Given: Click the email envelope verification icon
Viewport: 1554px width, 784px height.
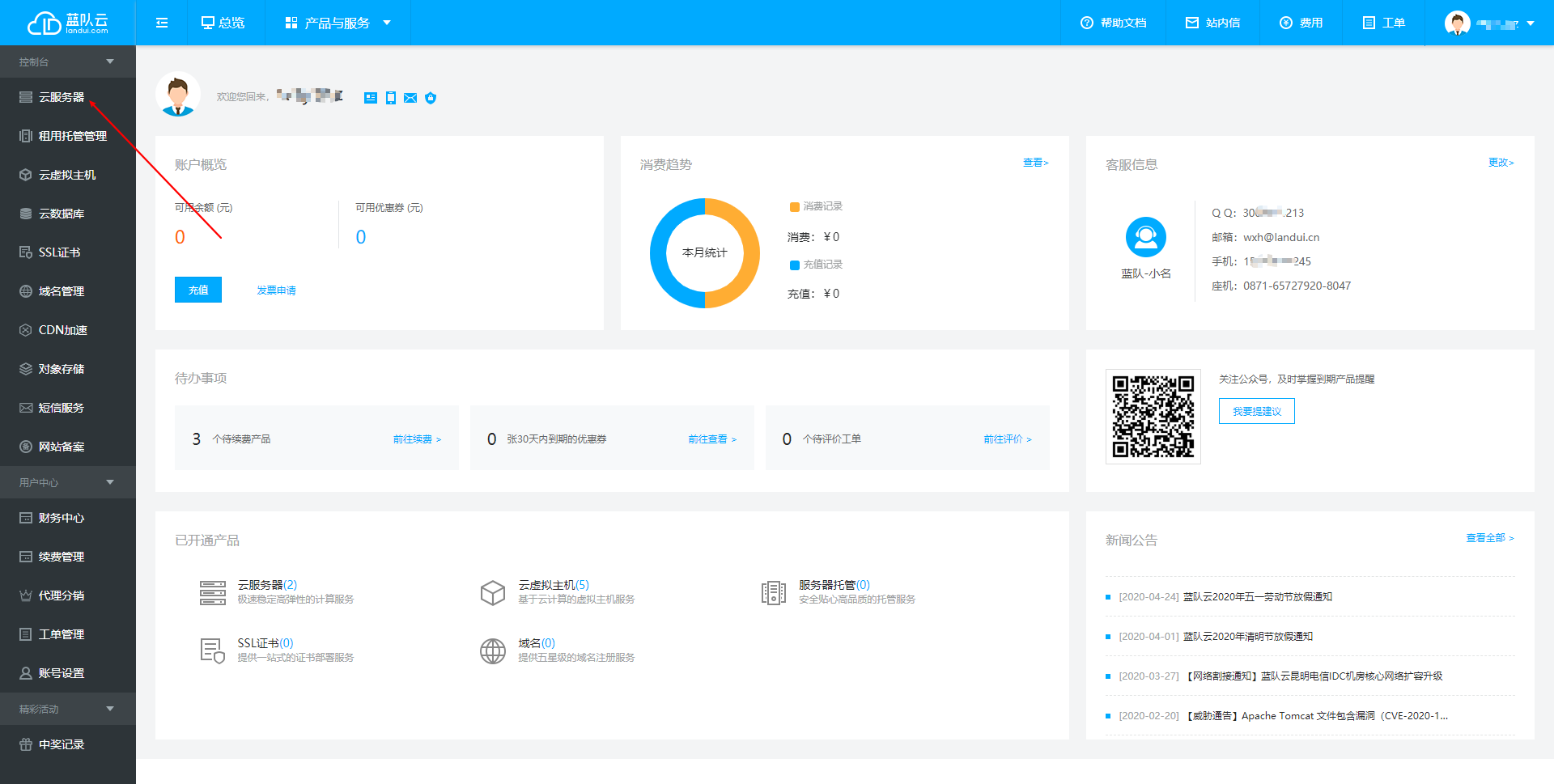Looking at the screenshot, I should 410,98.
